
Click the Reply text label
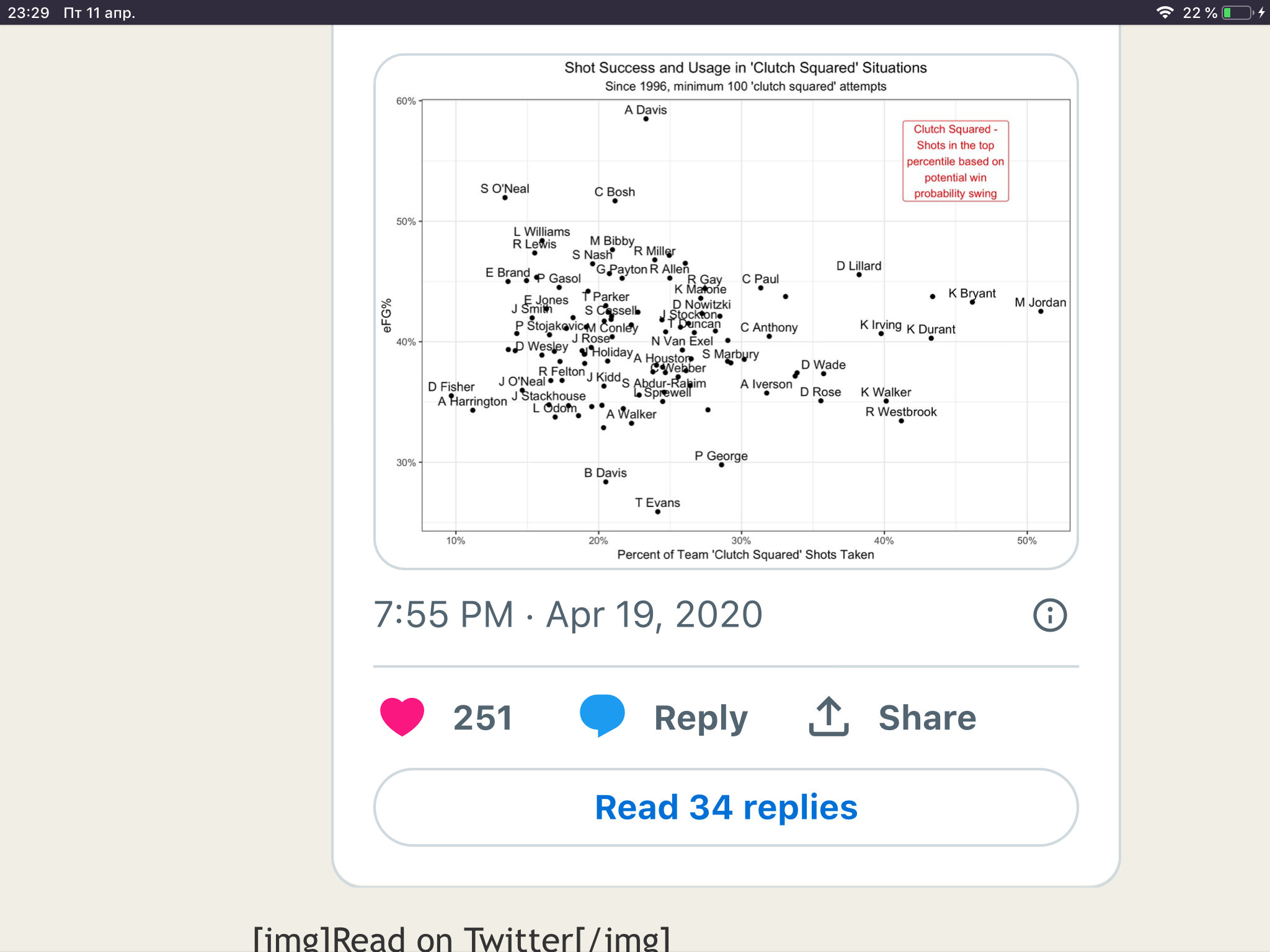point(701,718)
